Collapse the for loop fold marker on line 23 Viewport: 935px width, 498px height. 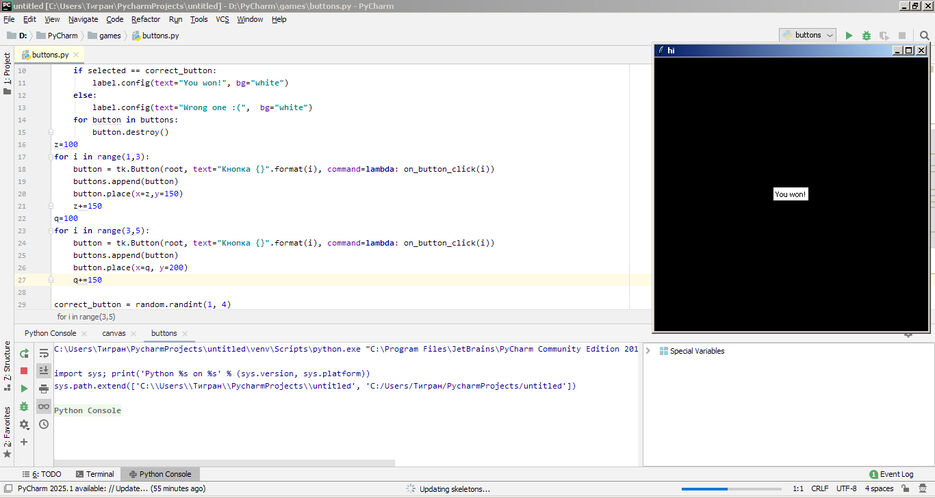coord(51,231)
